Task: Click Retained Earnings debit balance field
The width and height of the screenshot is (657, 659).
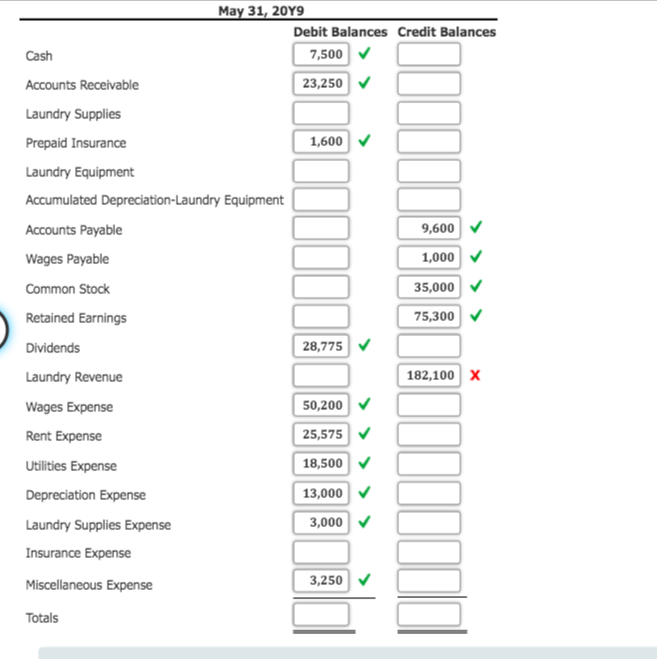Action: pos(321,316)
